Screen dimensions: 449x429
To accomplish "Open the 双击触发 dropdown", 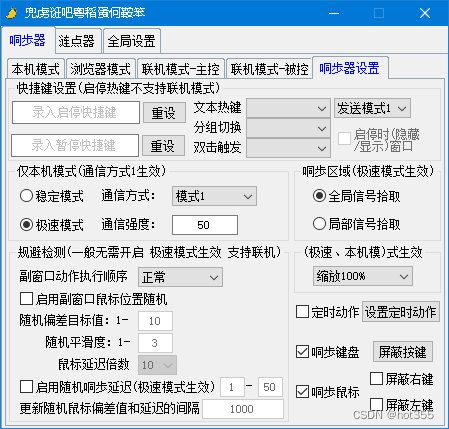I will 288,148.
